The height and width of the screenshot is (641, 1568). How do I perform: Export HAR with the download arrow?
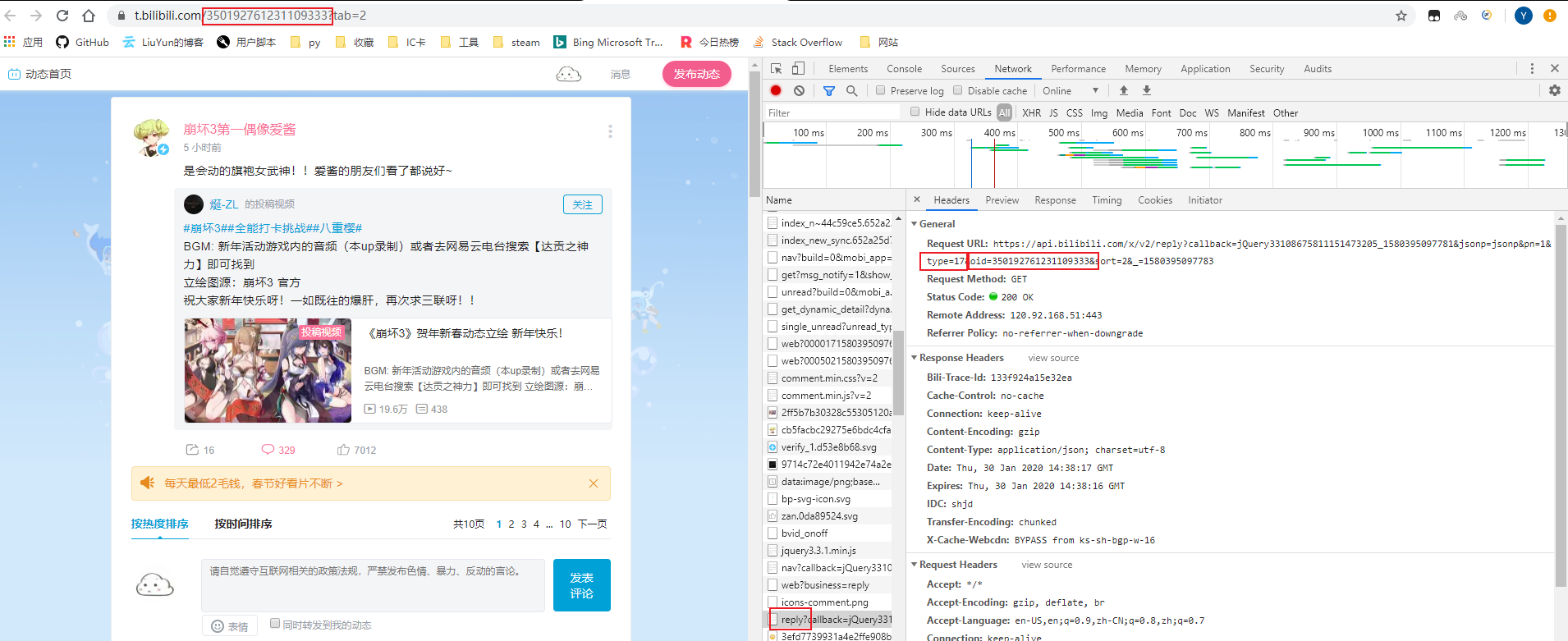tap(1147, 90)
